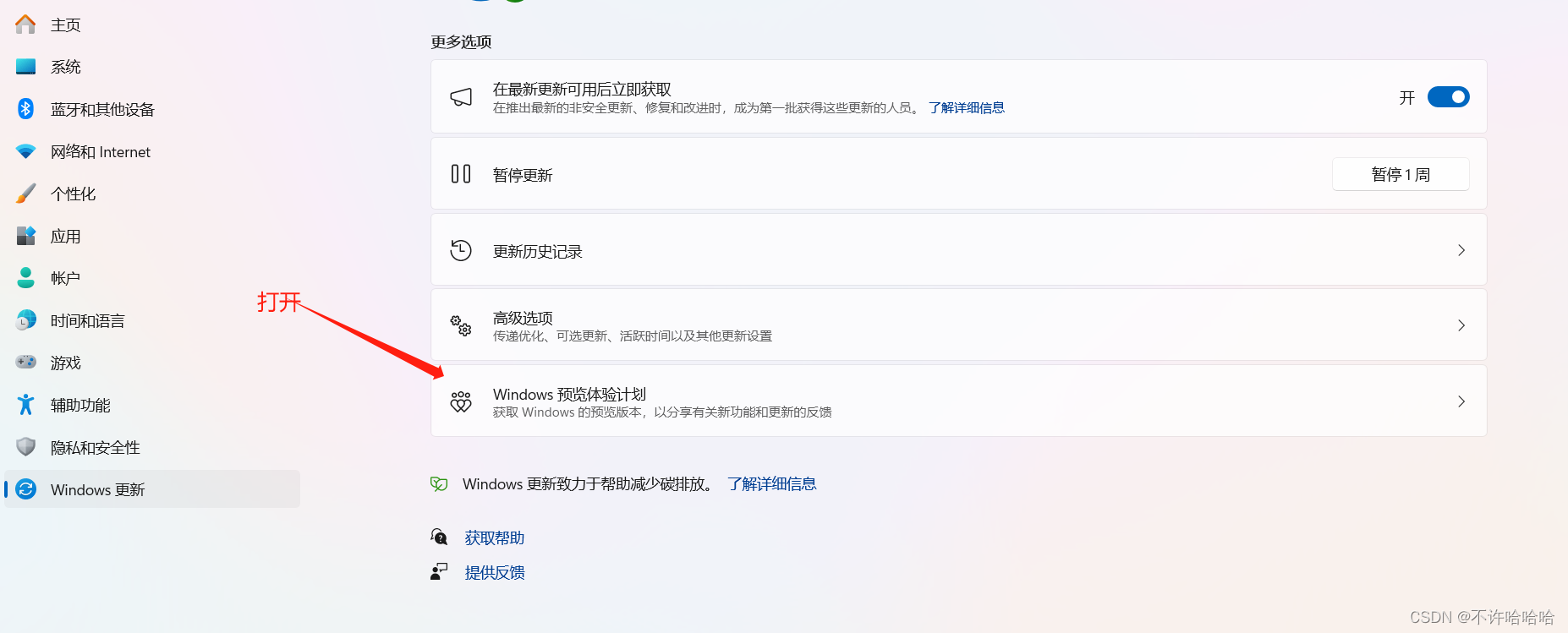Click the 更新历史记录 label
Screen dimensions: 1568x633
[x=538, y=251]
